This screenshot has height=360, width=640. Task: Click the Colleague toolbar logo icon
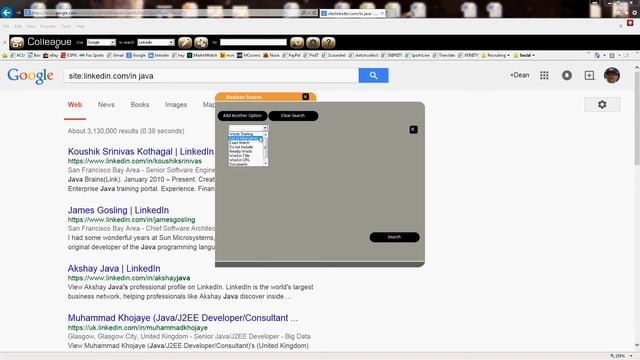coord(17,42)
